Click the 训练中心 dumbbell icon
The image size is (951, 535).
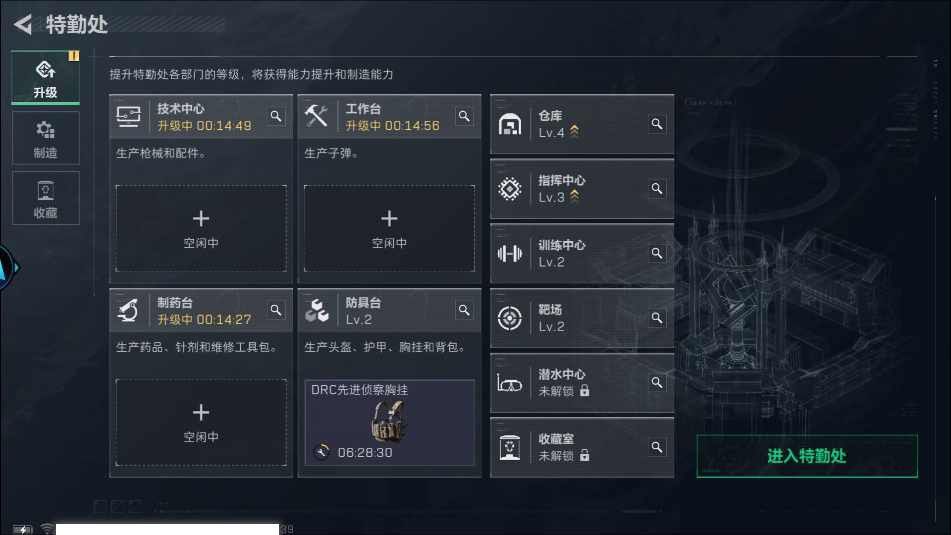pyautogui.click(x=509, y=253)
